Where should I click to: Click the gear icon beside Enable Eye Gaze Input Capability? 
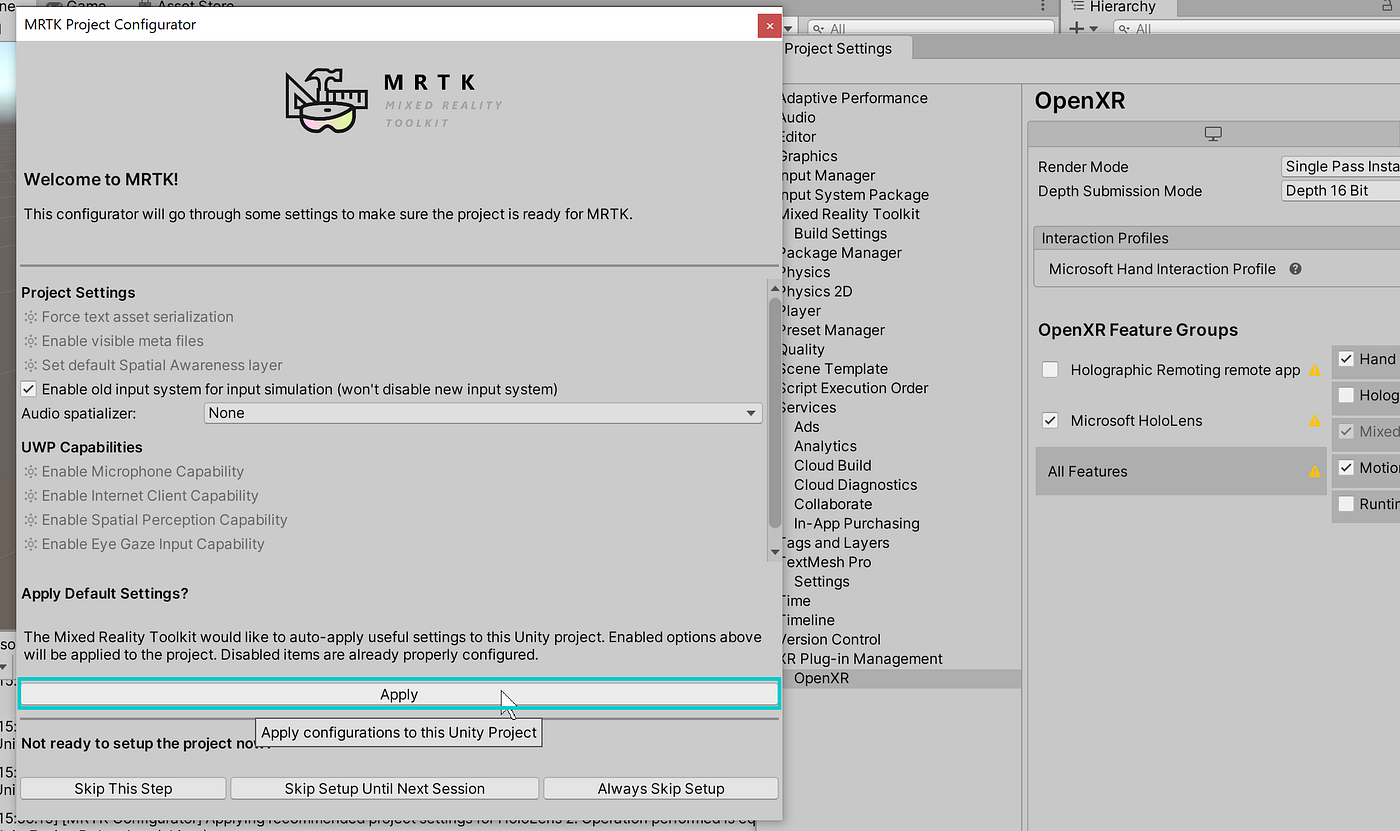(31, 544)
